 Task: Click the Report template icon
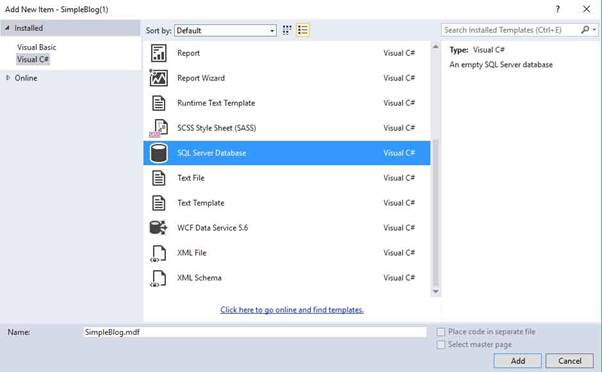pyautogui.click(x=159, y=53)
